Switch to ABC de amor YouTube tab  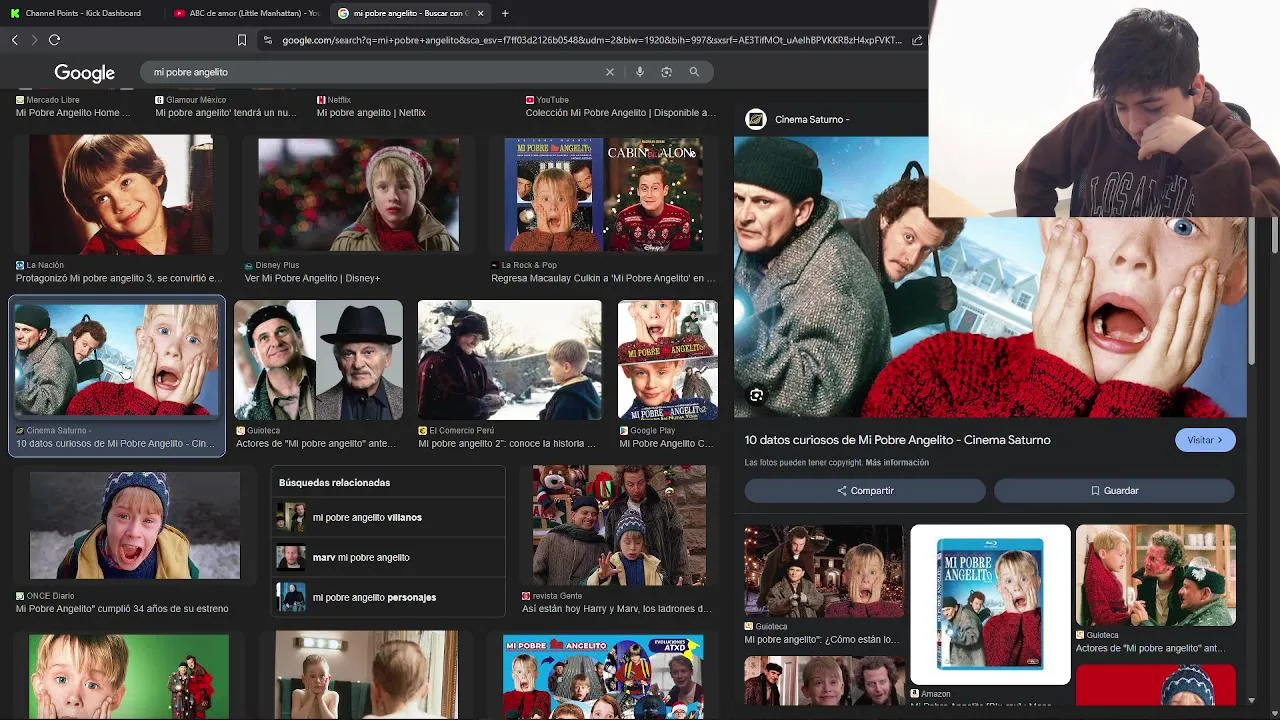coord(246,13)
